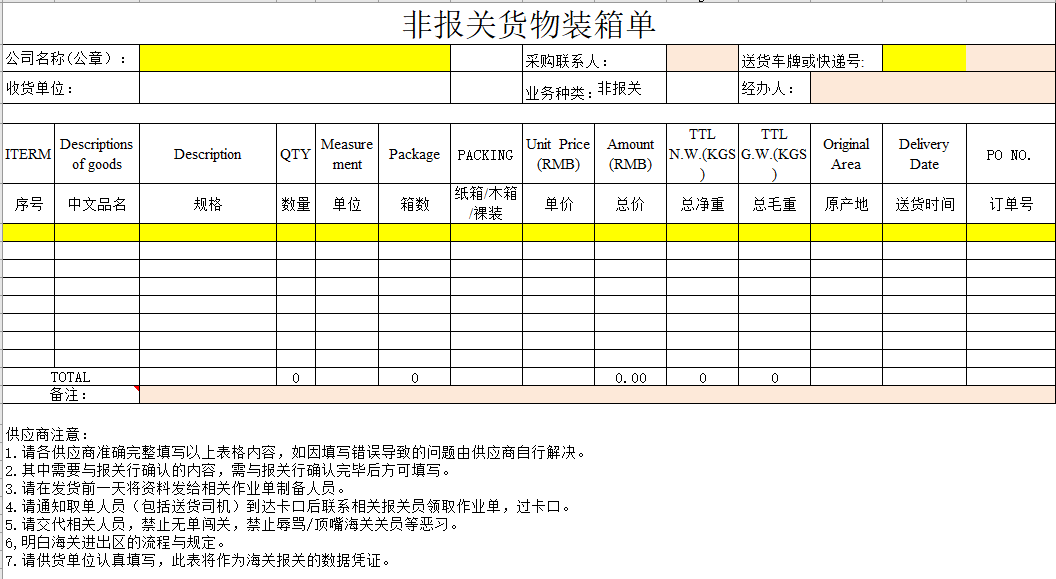Click the Descriptions of goods header cell
The width and height of the screenshot is (1056, 579).
(x=97, y=155)
